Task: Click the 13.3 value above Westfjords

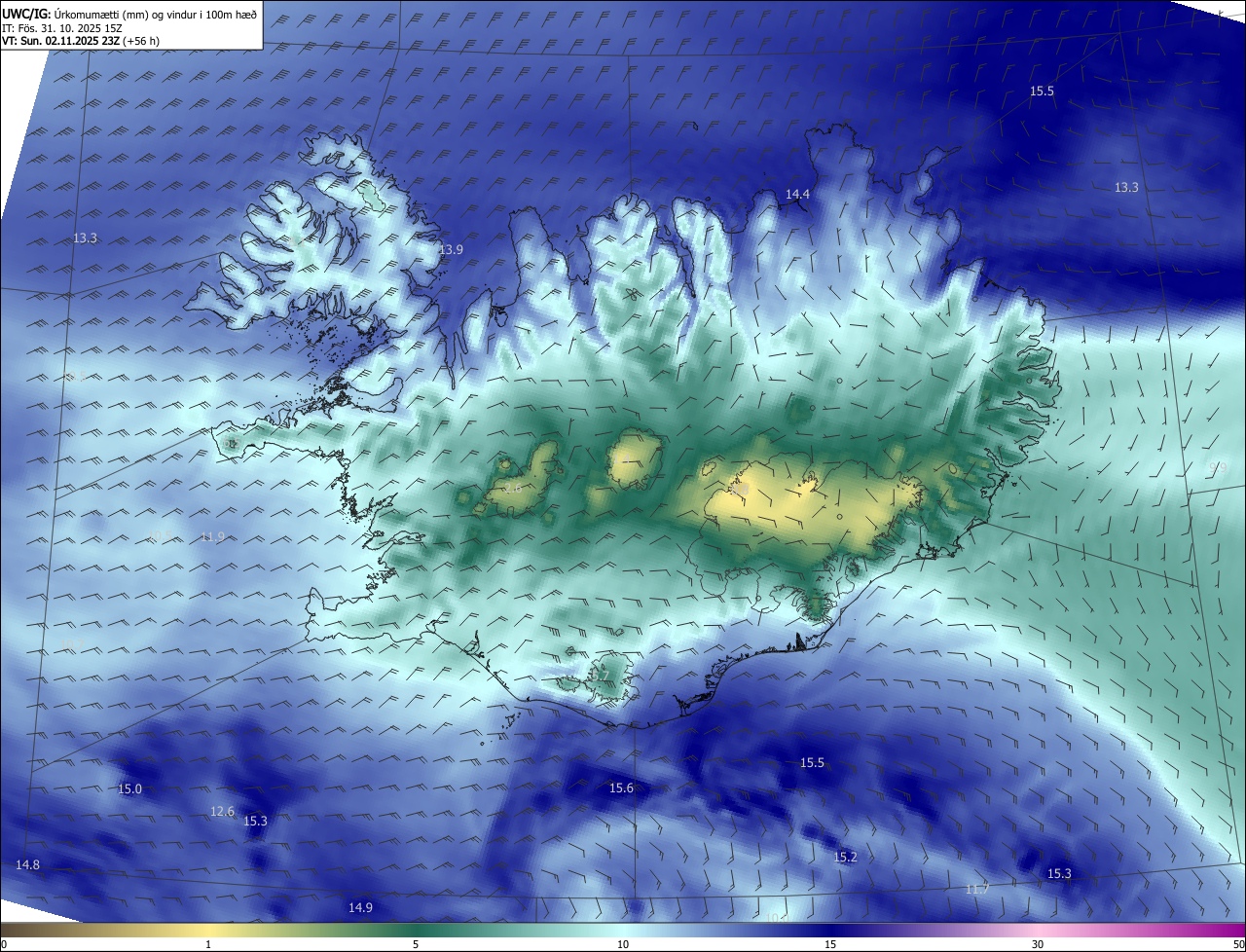Action: (x=86, y=238)
